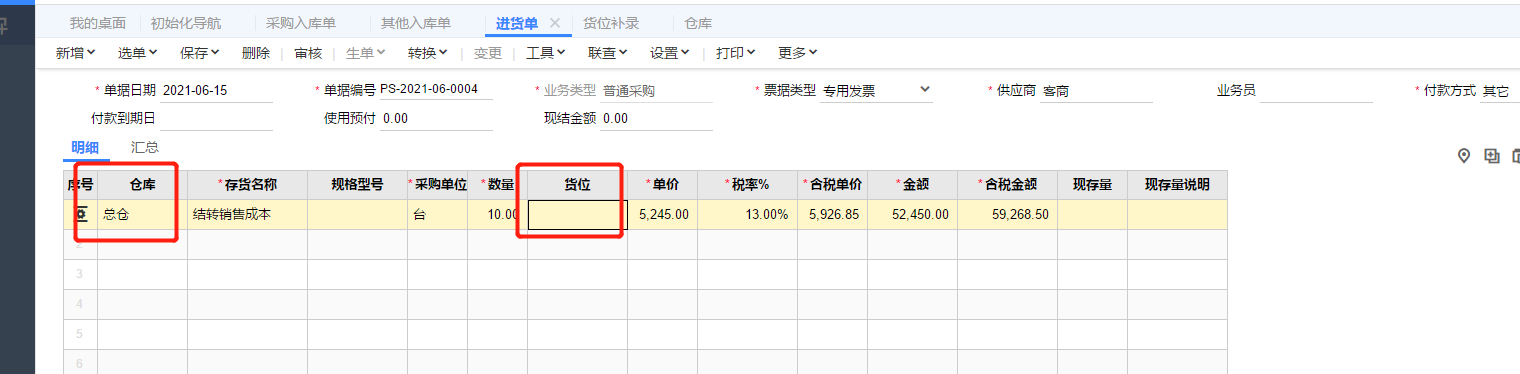Screen dimensions: 1520x374
Task: Switch to the 我的桌面 tab
Action: pos(98,22)
